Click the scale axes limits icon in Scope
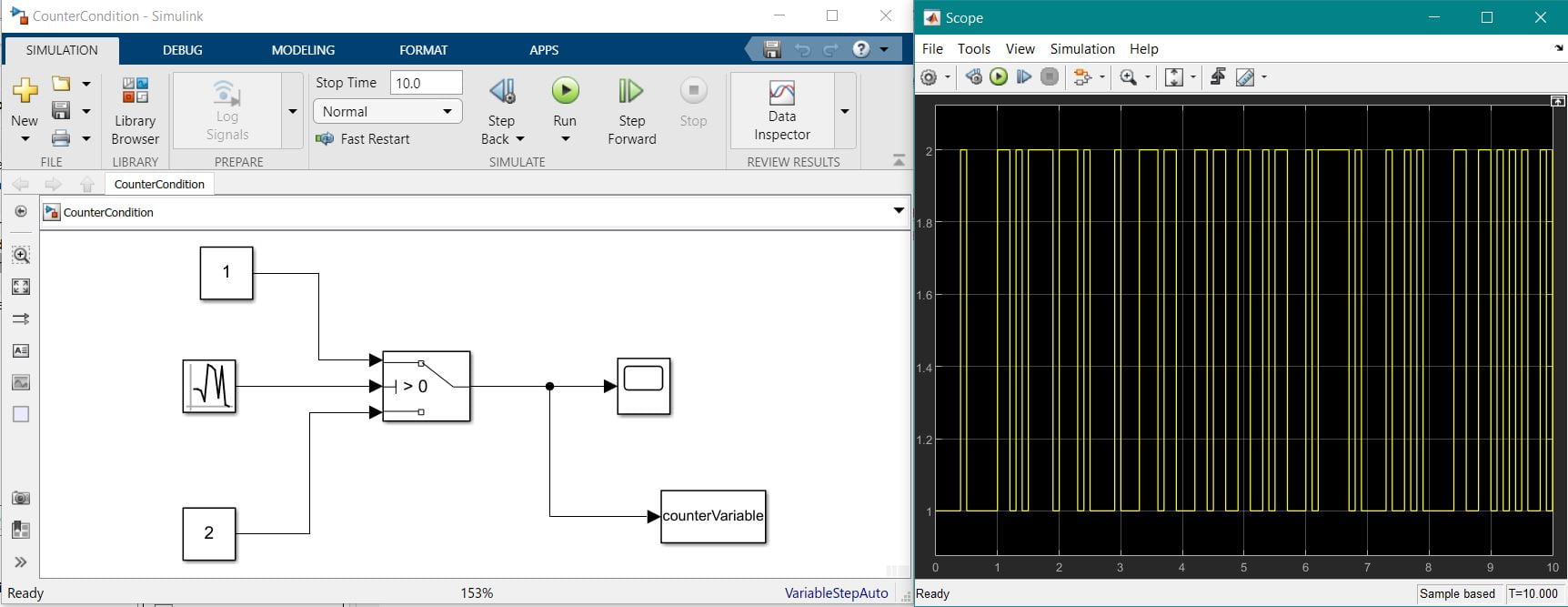1568x607 pixels. pos(1174,77)
